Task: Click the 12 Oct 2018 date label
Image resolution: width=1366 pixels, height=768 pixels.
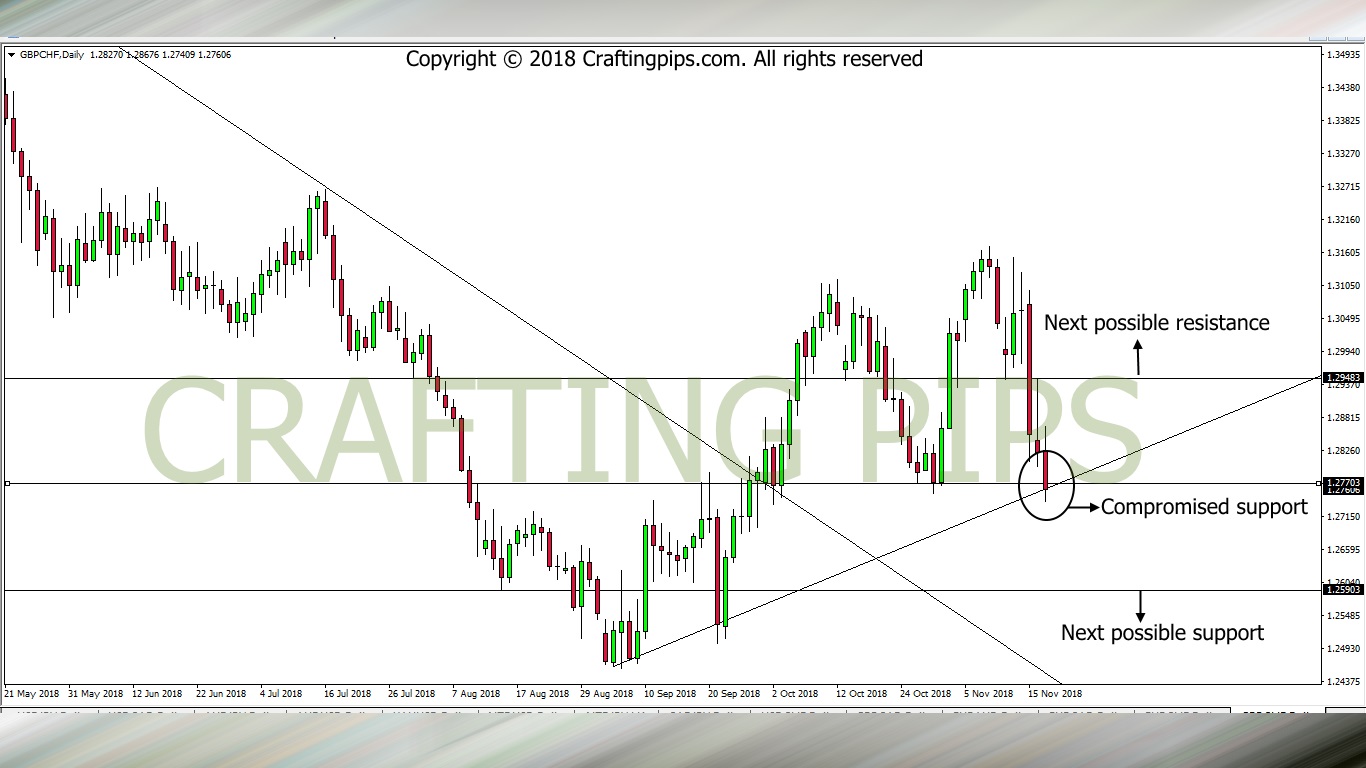Action: click(x=862, y=693)
